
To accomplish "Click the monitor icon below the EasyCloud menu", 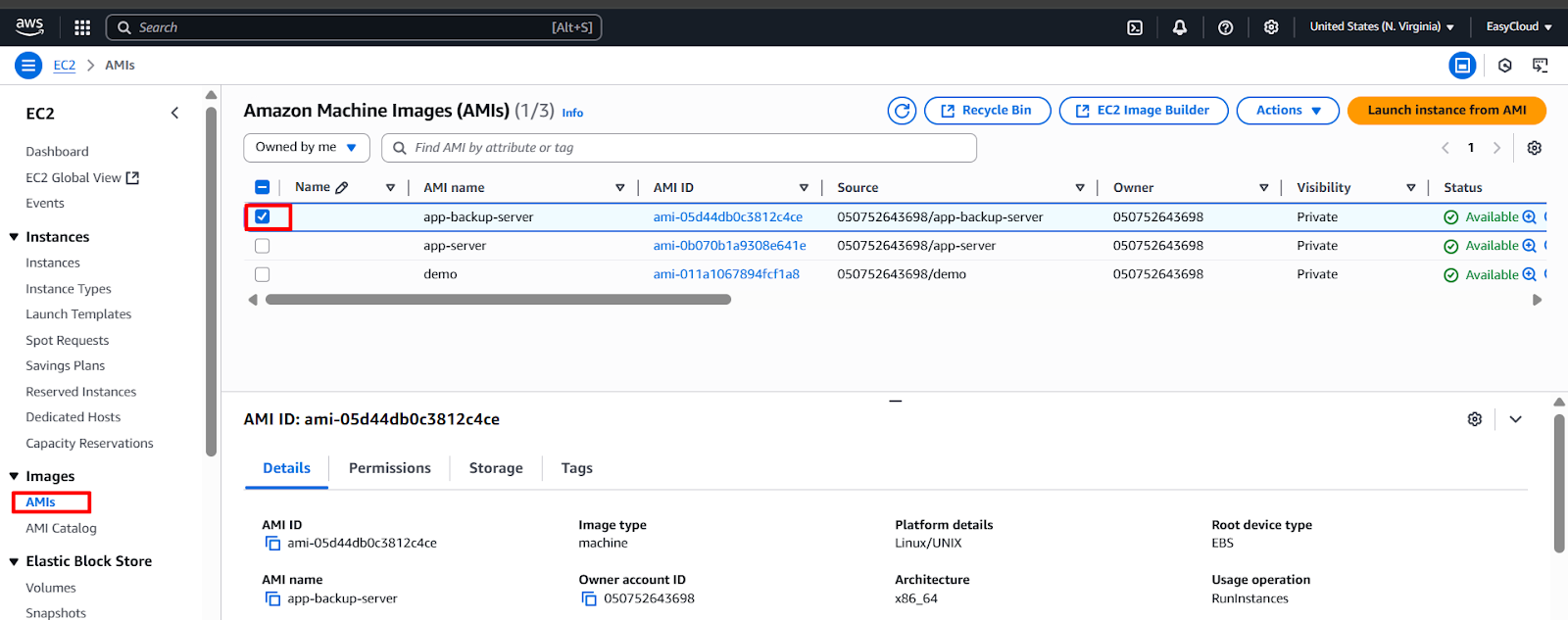I will click(1541, 66).
